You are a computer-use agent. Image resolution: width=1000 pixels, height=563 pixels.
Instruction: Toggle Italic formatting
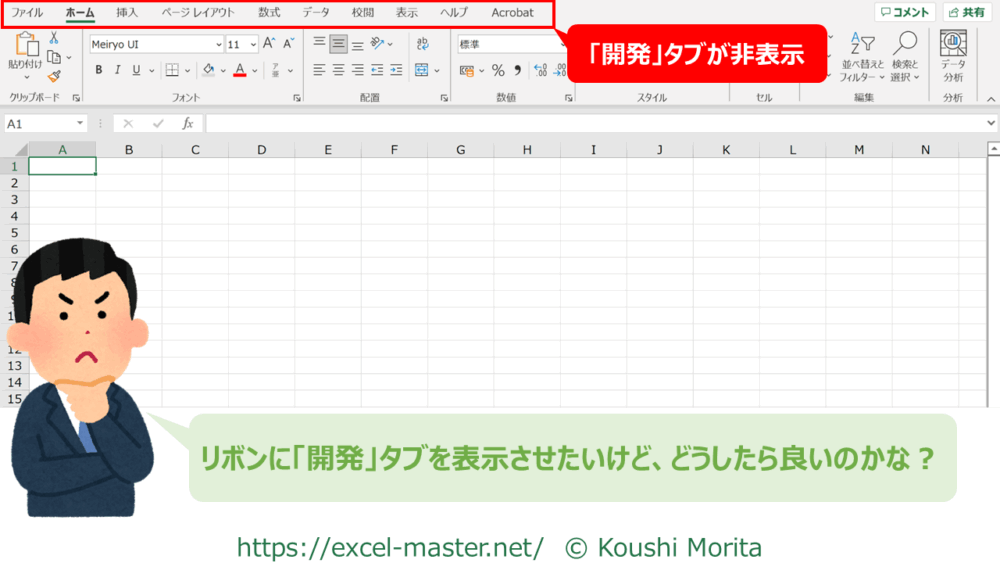point(117,70)
